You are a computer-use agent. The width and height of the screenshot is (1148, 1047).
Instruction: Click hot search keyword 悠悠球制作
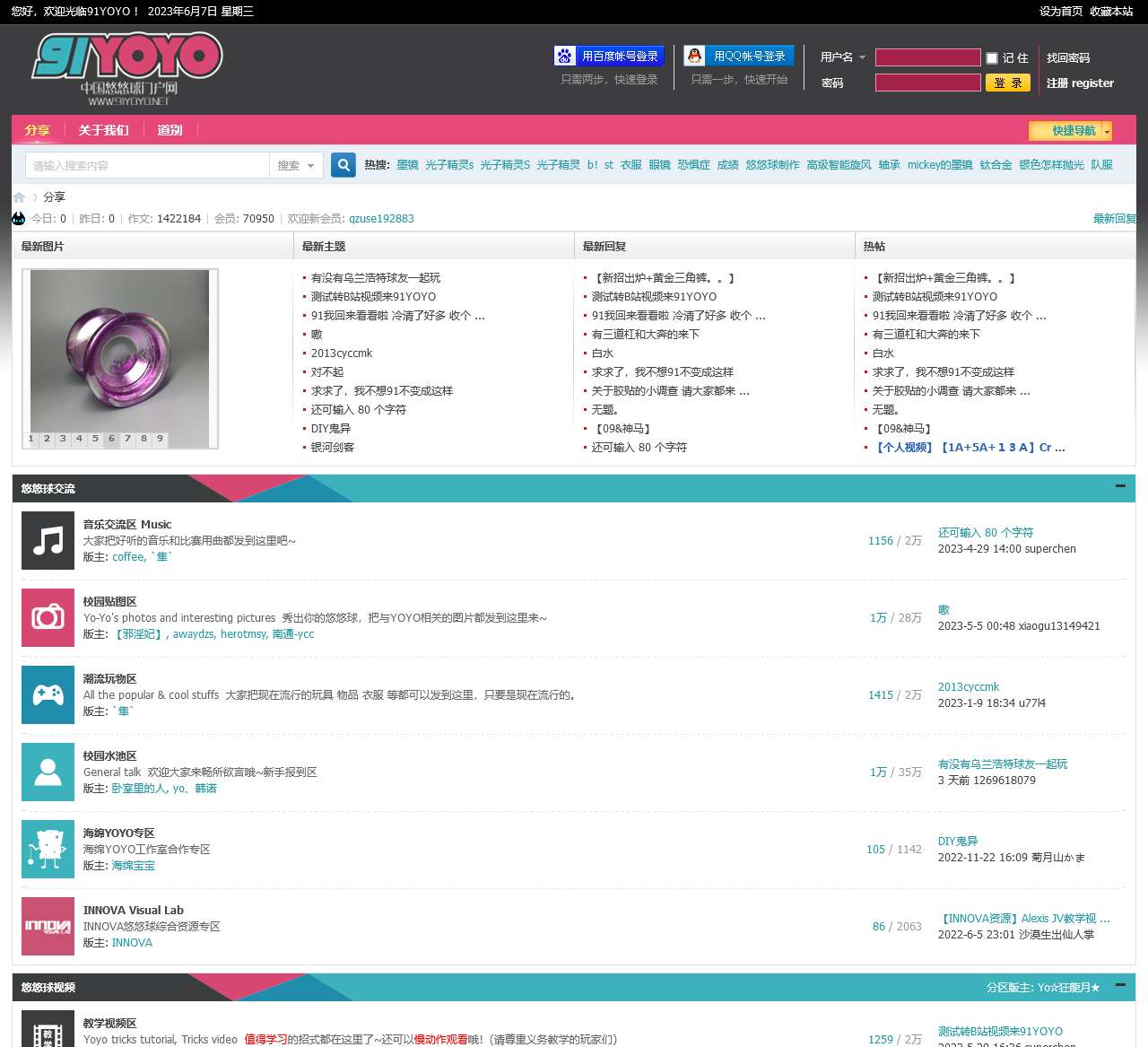(772, 165)
